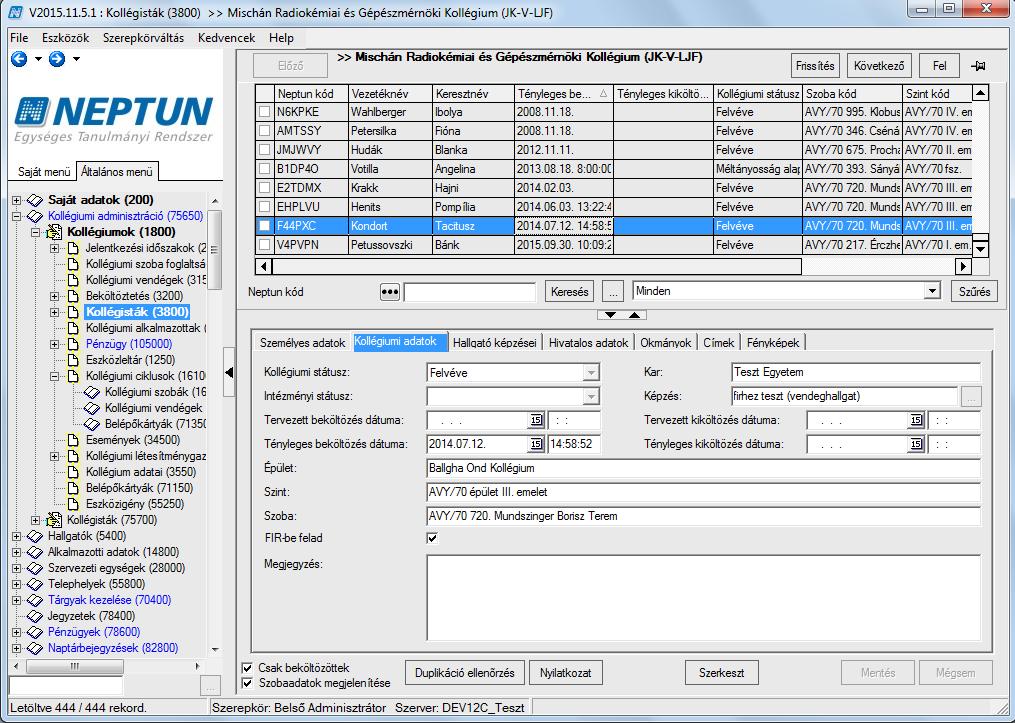Open calendar for Tényleges beköltözés dátuma
This screenshot has height=723, width=1015.
[x=536, y=444]
